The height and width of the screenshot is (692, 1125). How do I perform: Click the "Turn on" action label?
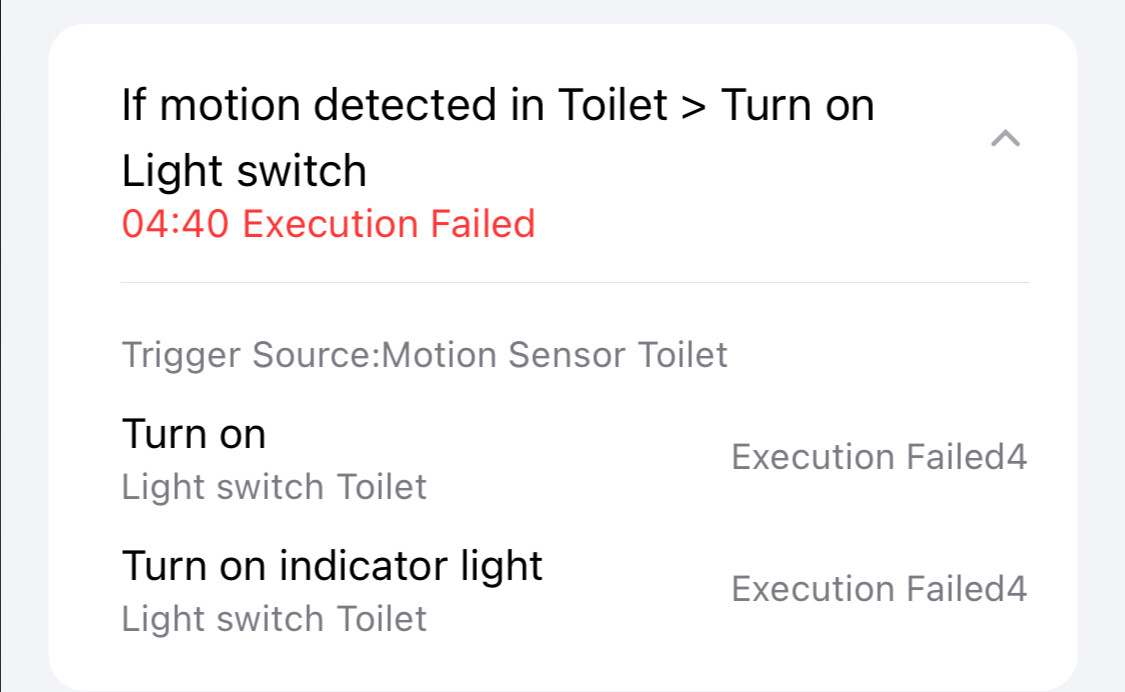coord(194,435)
